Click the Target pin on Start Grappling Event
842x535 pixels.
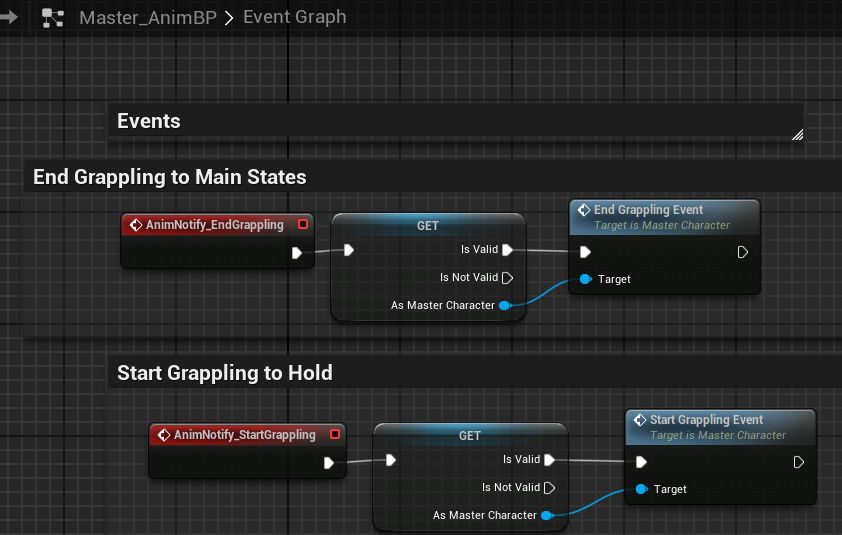point(641,489)
